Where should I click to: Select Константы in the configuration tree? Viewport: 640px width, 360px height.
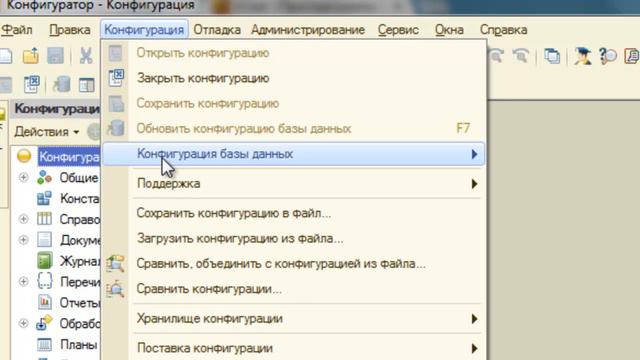point(80,199)
